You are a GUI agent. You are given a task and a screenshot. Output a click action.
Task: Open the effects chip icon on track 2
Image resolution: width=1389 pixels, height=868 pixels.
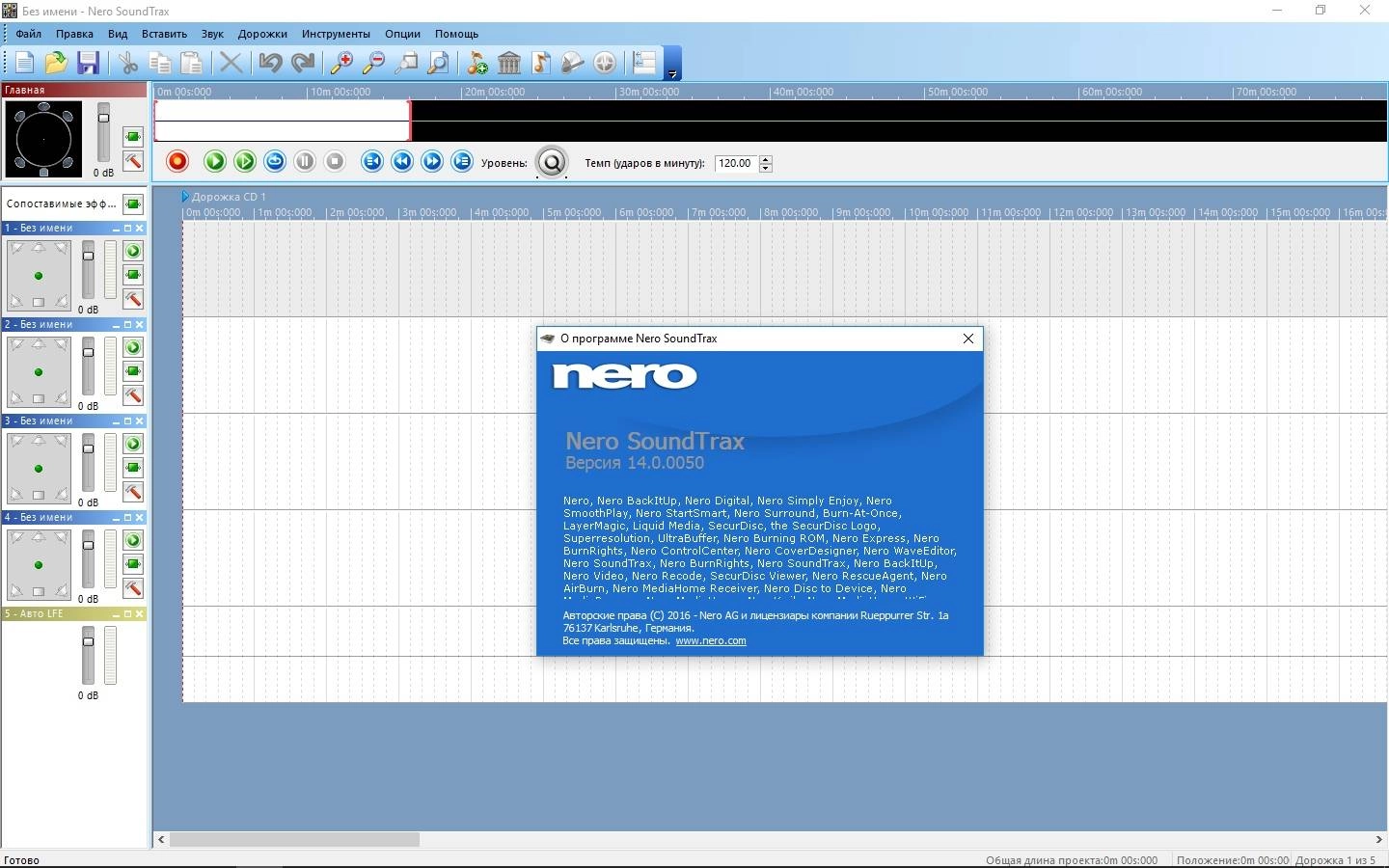[x=133, y=371]
